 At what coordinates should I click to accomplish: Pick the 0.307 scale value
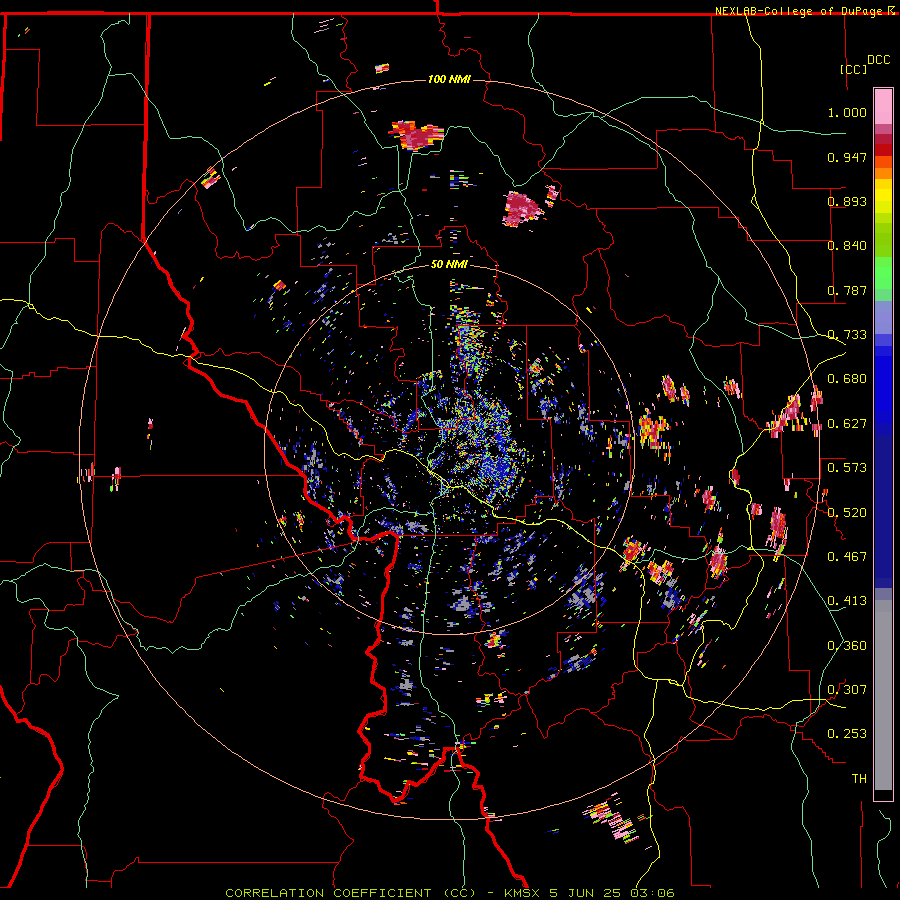847,690
